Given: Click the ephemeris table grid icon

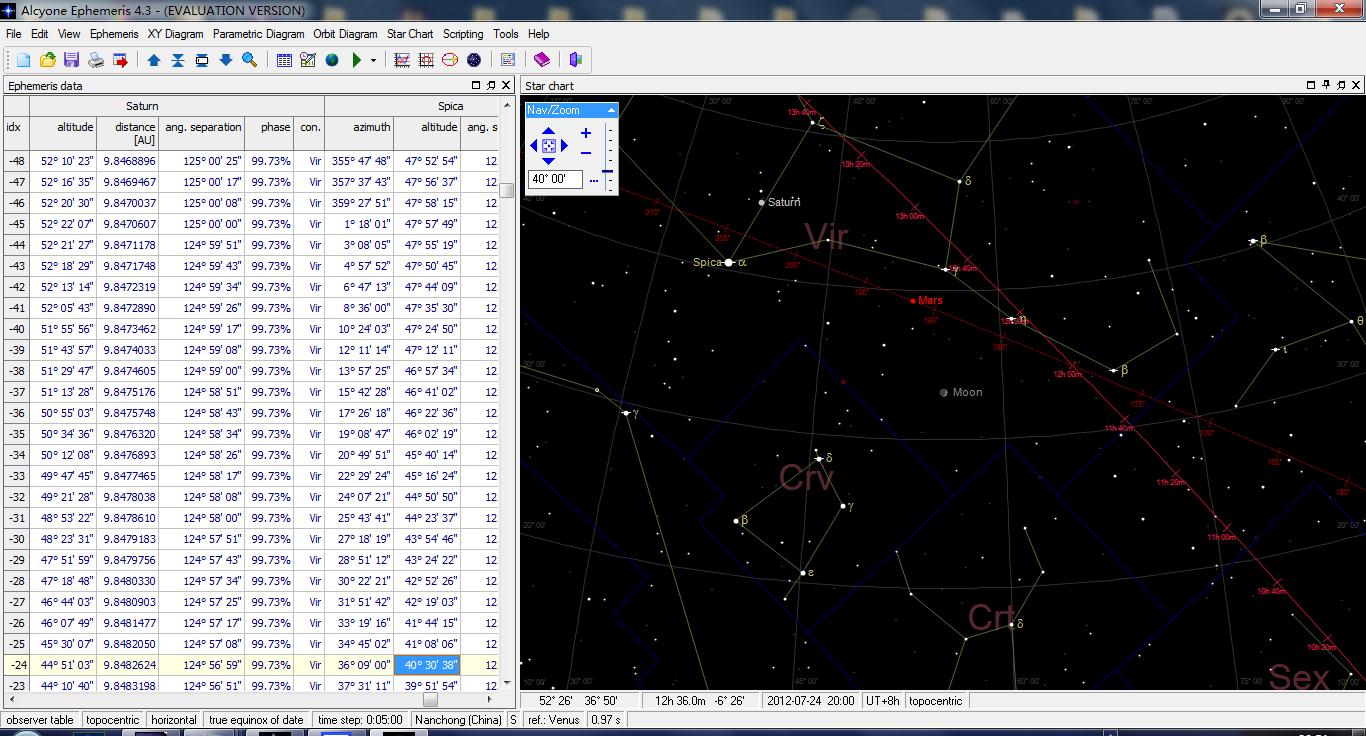Looking at the screenshot, I should [x=284, y=60].
